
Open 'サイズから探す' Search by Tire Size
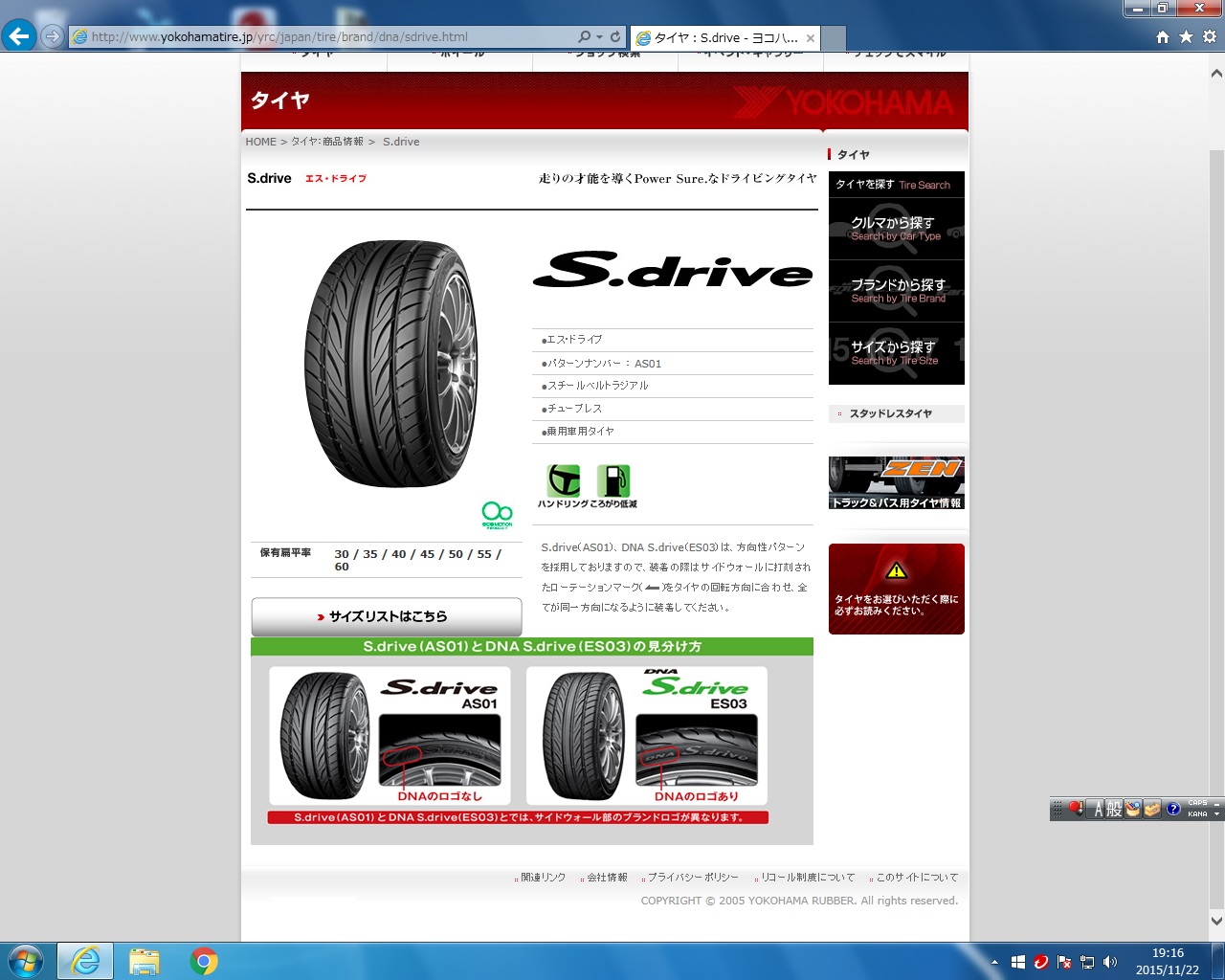[x=897, y=353]
